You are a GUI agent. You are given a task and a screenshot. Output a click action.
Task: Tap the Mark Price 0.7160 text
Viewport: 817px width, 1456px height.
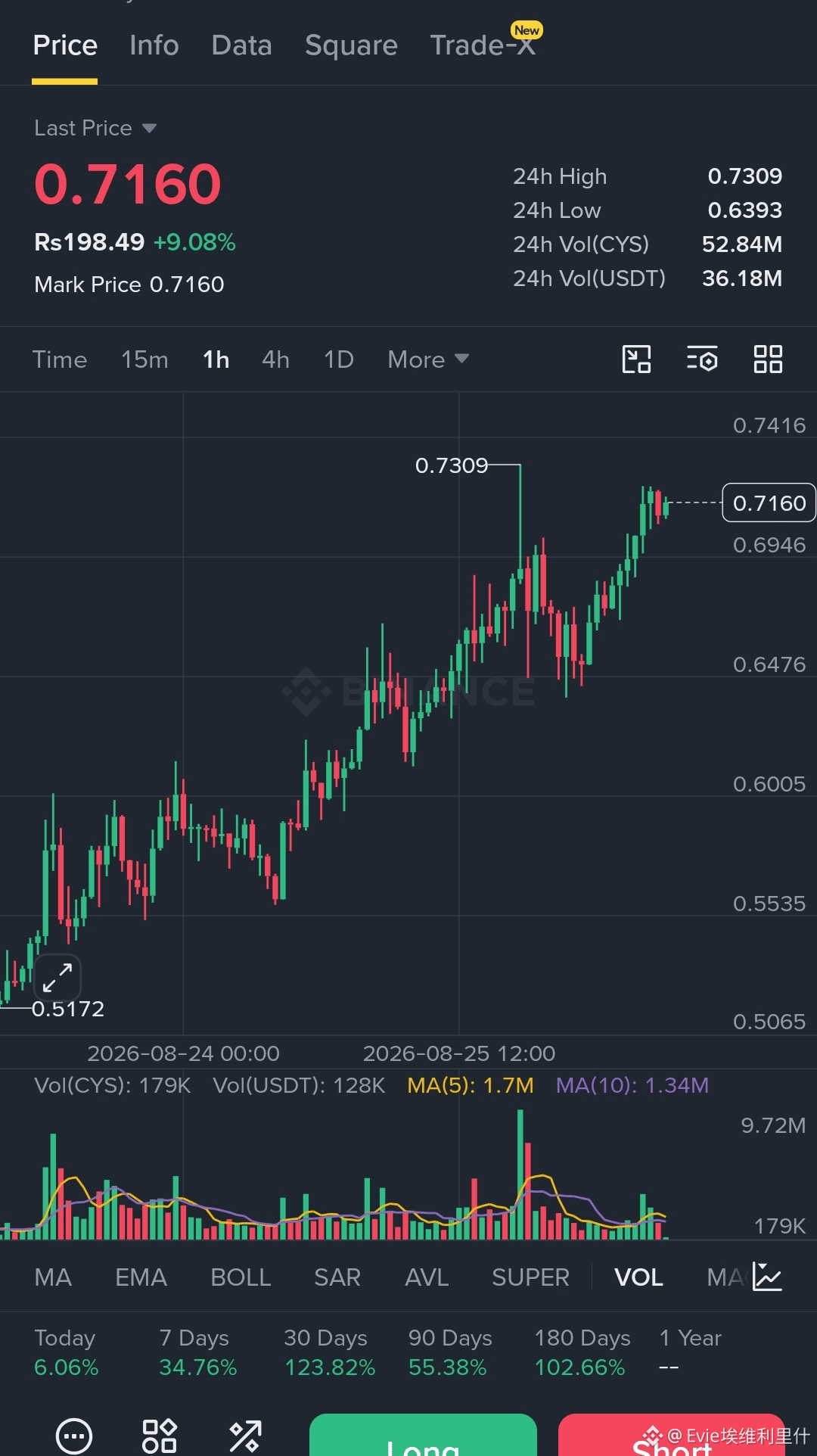(x=129, y=285)
